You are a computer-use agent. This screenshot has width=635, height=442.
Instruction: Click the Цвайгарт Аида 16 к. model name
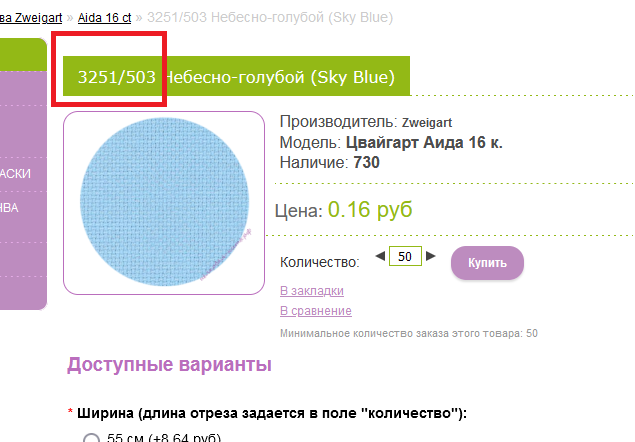point(425,143)
